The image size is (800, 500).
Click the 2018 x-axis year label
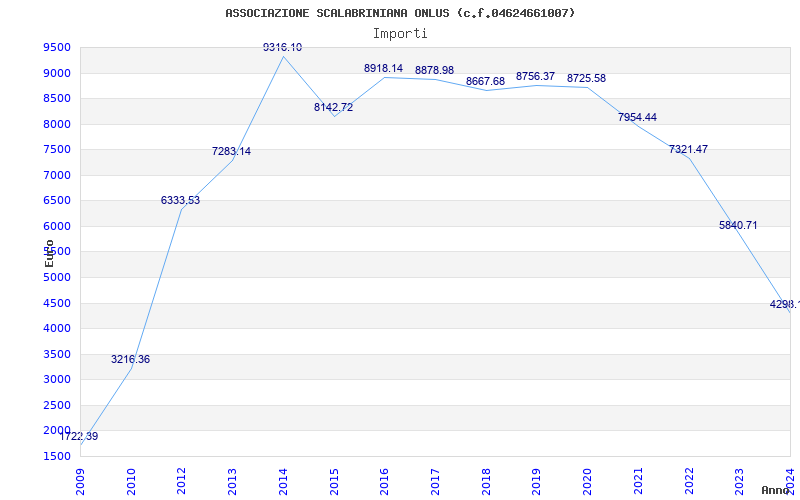point(486,482)
